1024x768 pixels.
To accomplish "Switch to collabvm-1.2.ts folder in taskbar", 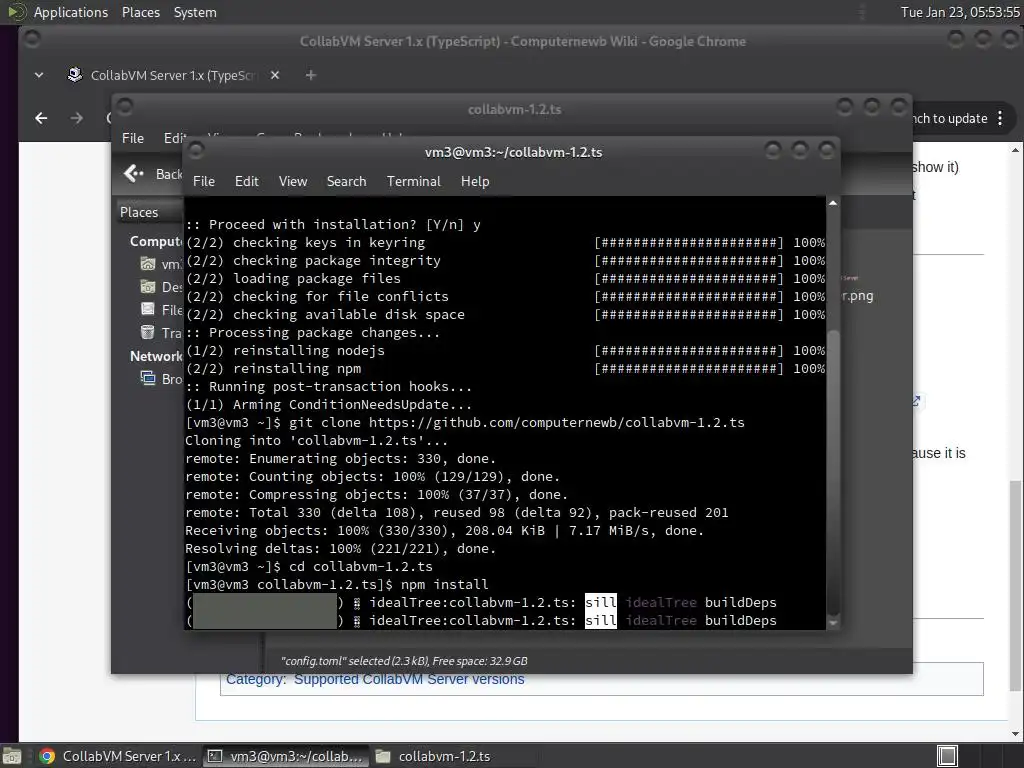I will [x=453, y=756].
